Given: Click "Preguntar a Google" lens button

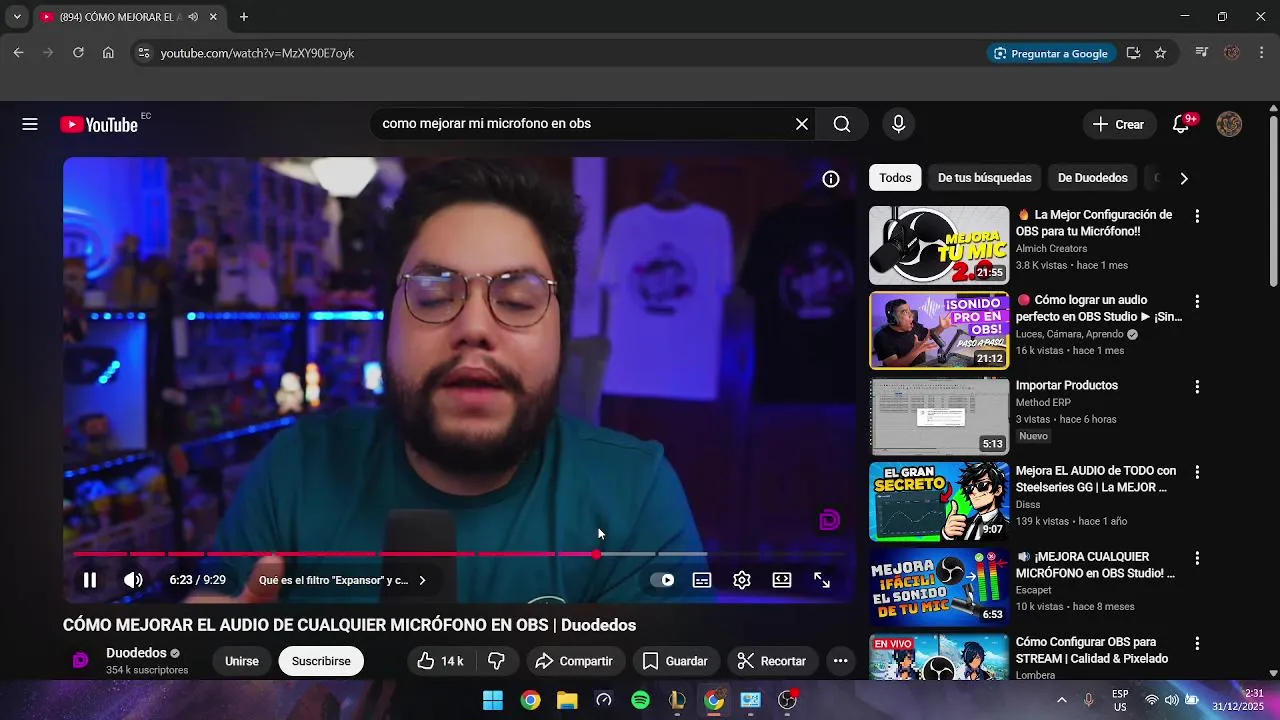Looking at the screenshot, I should point(1050,53).
